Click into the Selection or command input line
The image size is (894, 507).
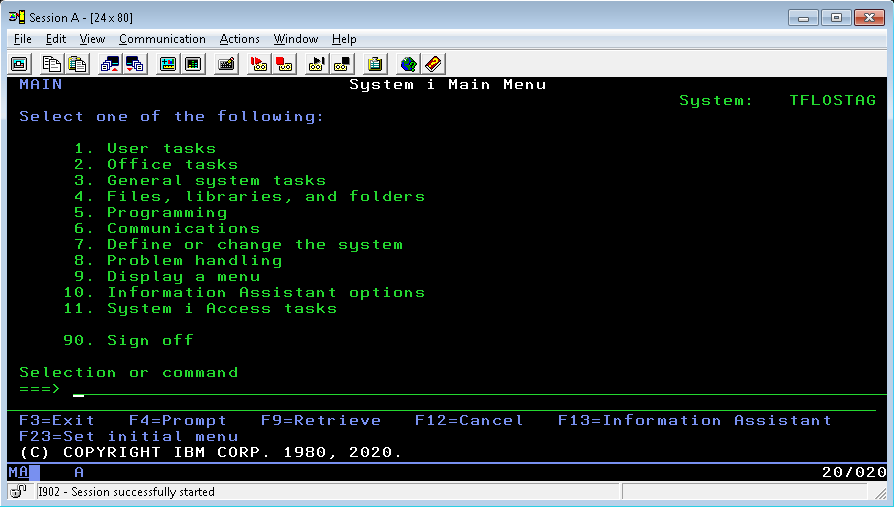[479, 388]
